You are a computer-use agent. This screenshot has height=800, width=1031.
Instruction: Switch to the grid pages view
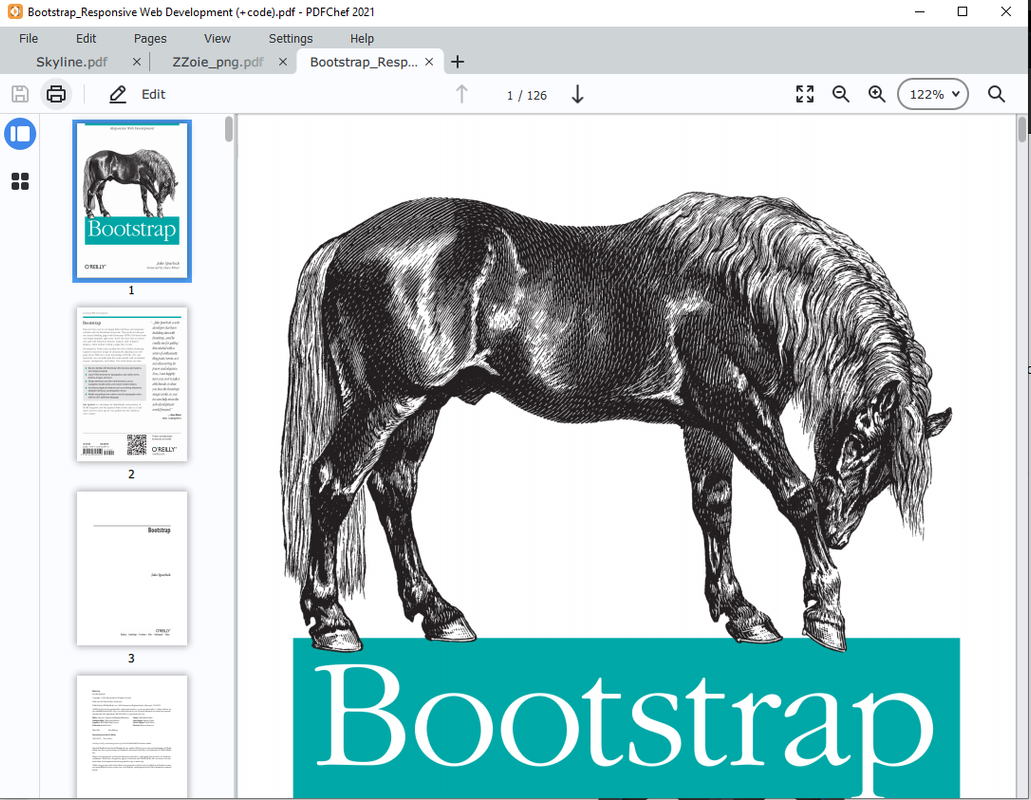pyautogui.click(x=20, y=181)
